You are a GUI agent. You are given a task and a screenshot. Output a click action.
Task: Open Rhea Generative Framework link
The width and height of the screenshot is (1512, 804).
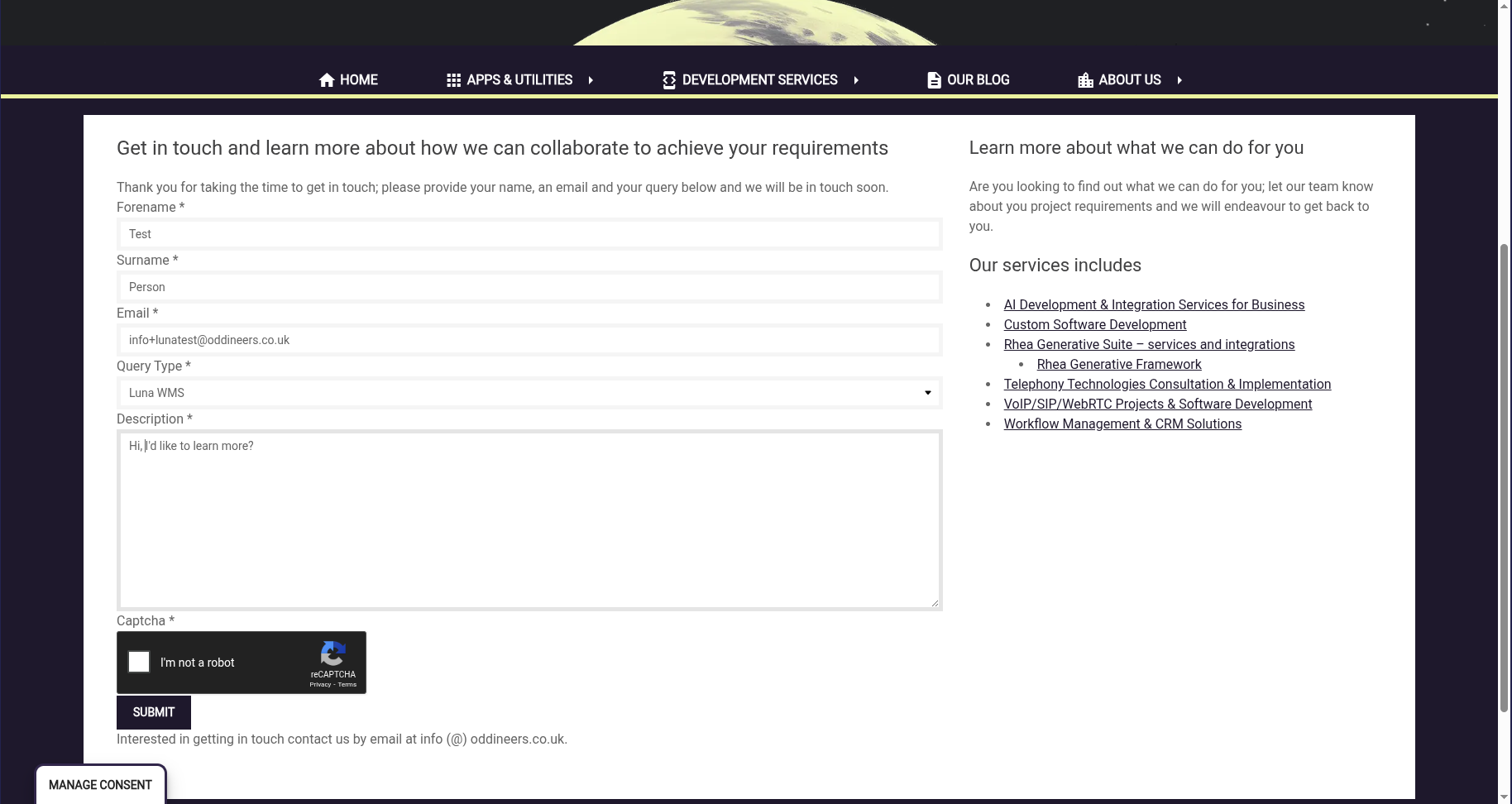(x=1119, y=365)
